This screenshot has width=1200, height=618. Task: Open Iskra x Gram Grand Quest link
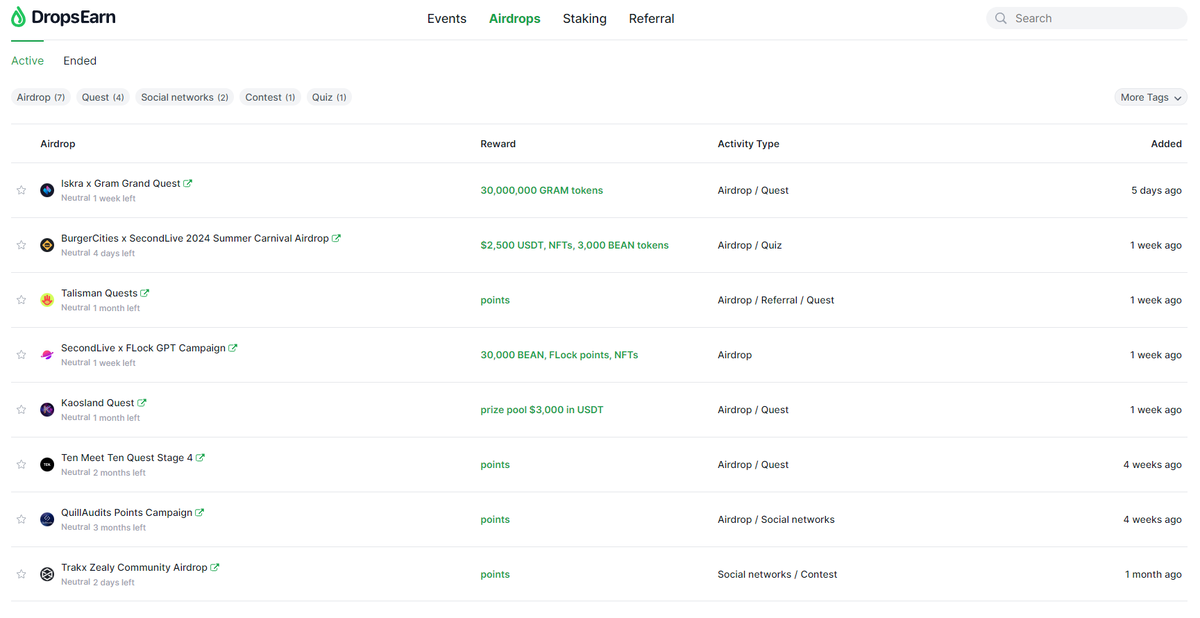pos(121,184)
